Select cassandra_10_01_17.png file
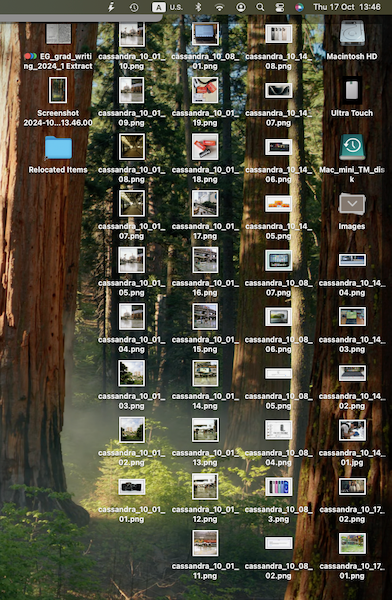 tap(205, 204)
